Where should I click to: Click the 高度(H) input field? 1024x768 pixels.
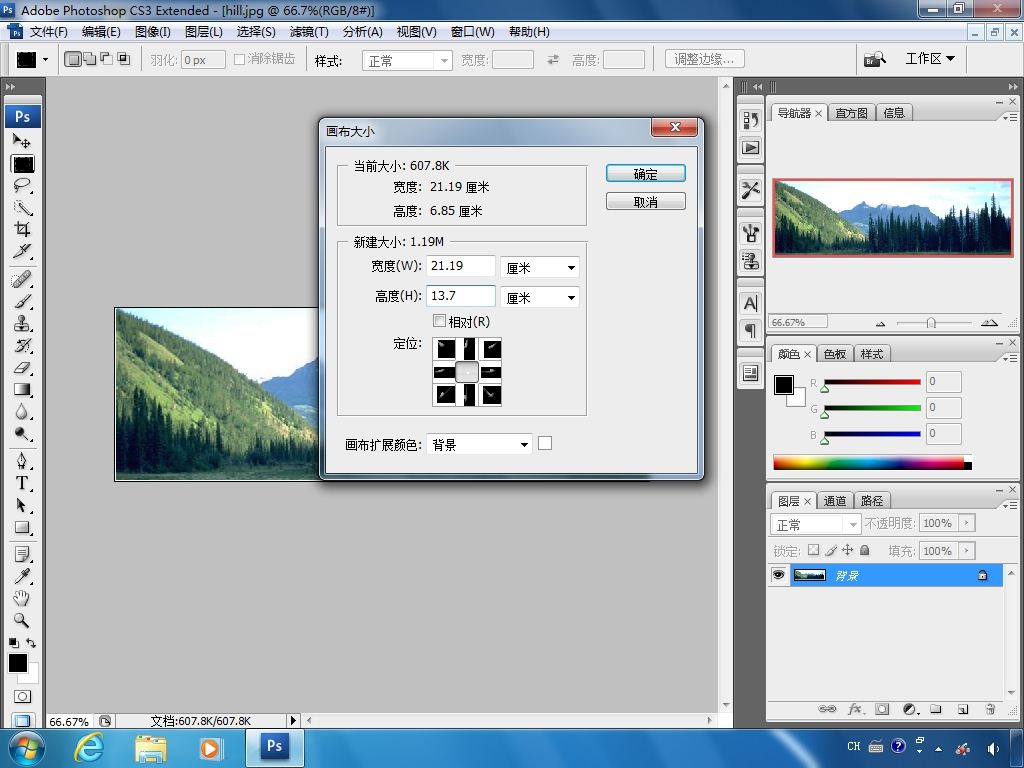click(460, 296)
